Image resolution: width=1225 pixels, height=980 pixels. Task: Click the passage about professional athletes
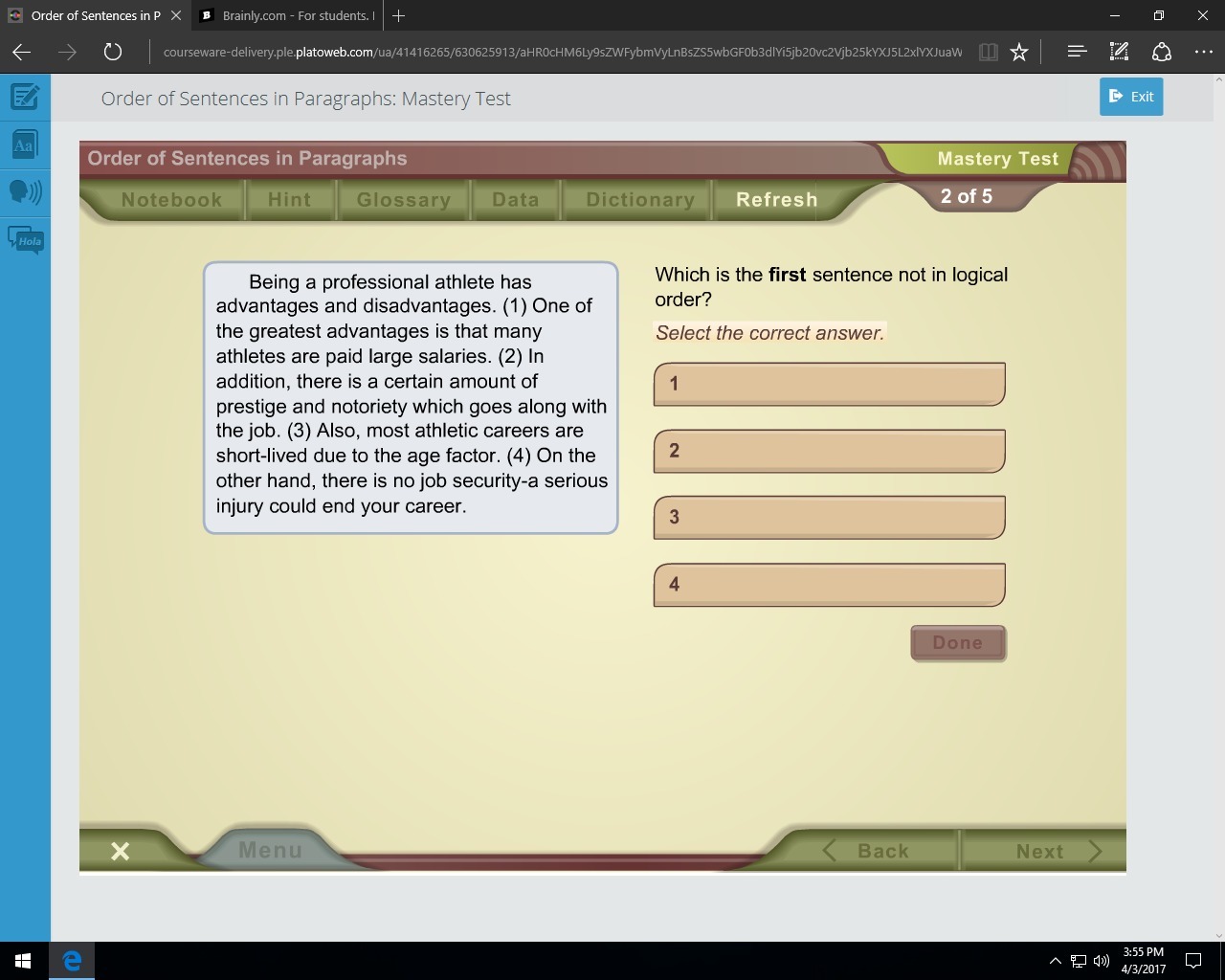pyautogui.click(x=411, y=397)
